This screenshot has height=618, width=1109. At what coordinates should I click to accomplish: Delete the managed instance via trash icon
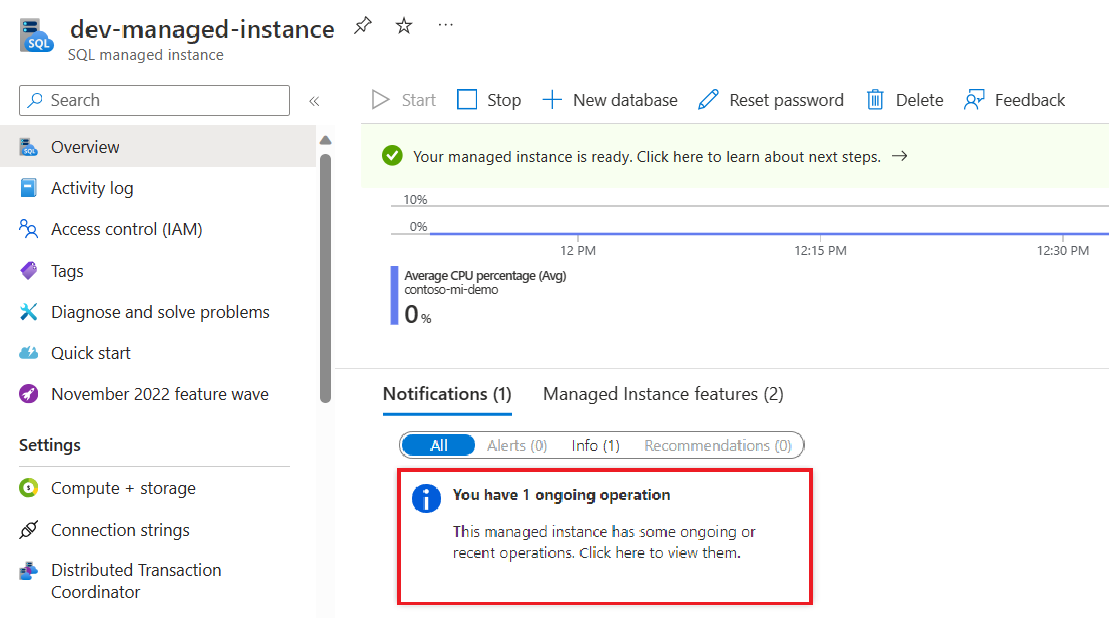click(x=875, y=100)
